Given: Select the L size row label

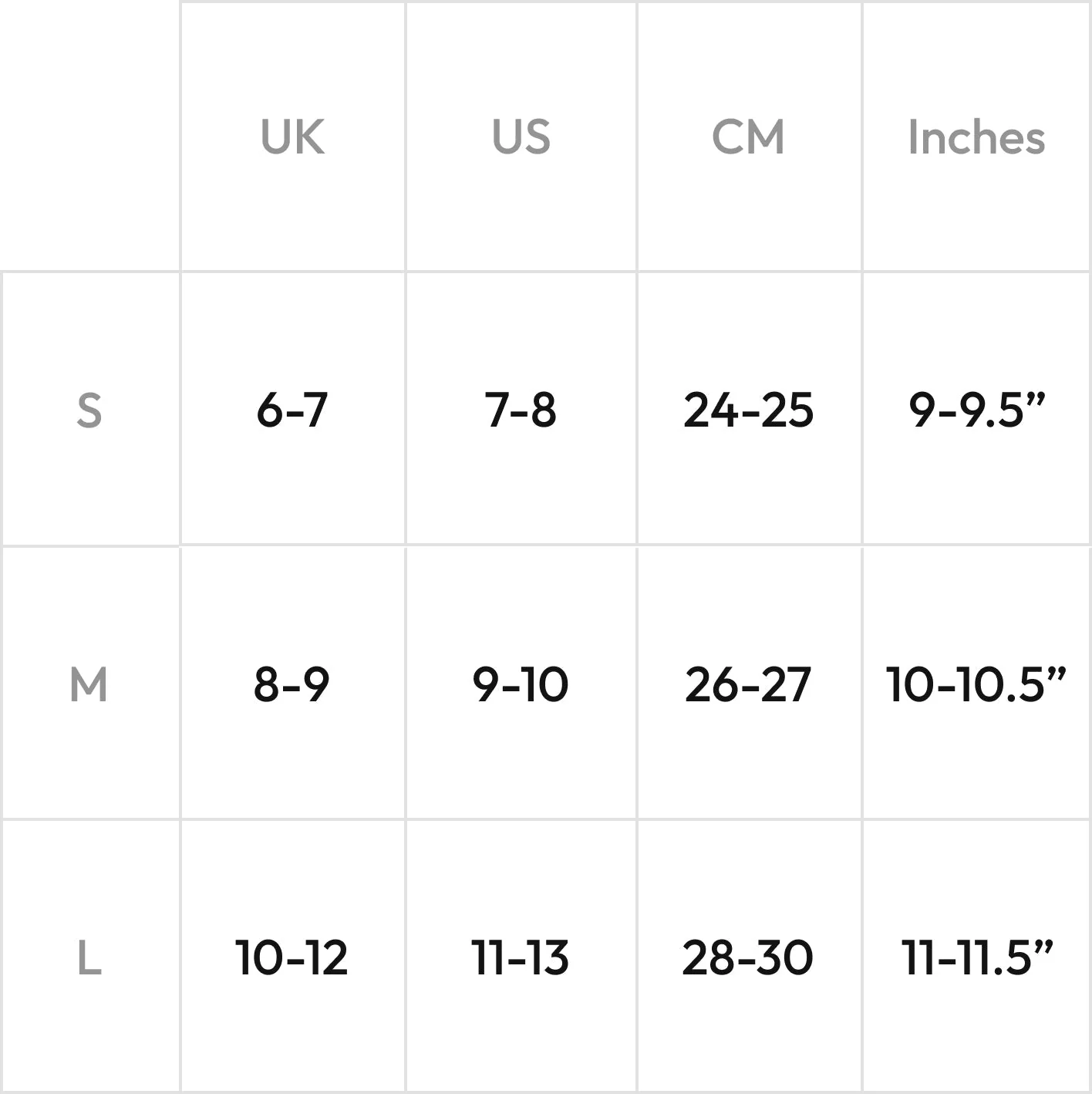Looking at the screenshot, I should [x=89, y=958].
